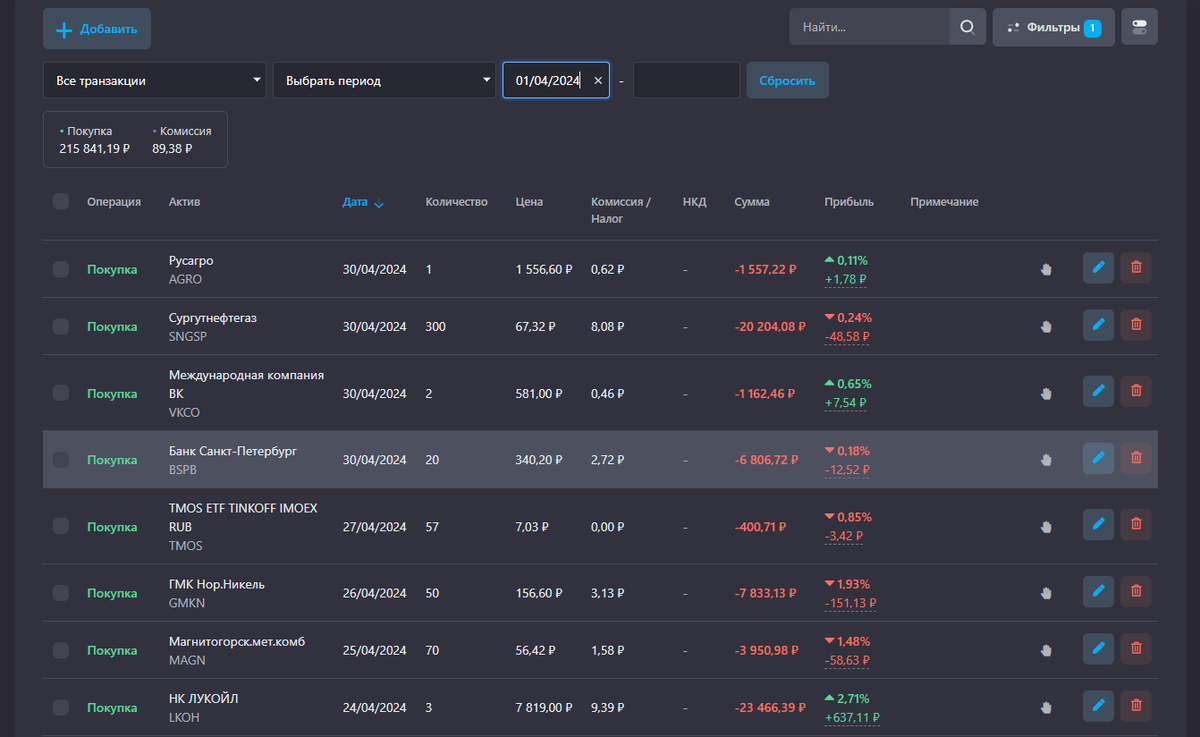Click the +1,78 ₽ profit value
This screenshot has width=1200, height=737.
coord(845,279)
